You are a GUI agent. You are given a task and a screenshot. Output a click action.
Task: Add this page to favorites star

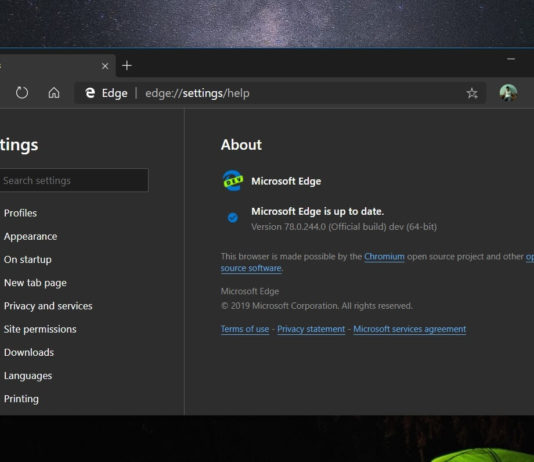coord(472,93)
